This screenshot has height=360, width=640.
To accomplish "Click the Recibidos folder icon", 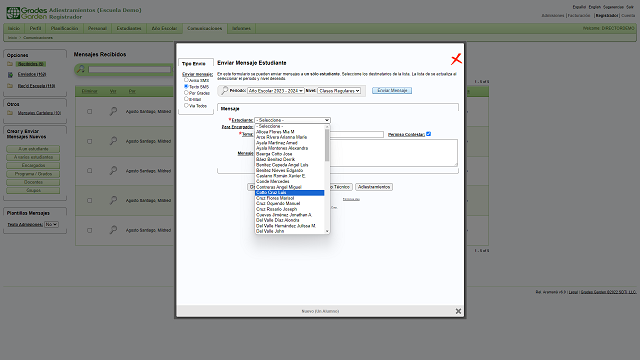I will click(x=10, y=64).
